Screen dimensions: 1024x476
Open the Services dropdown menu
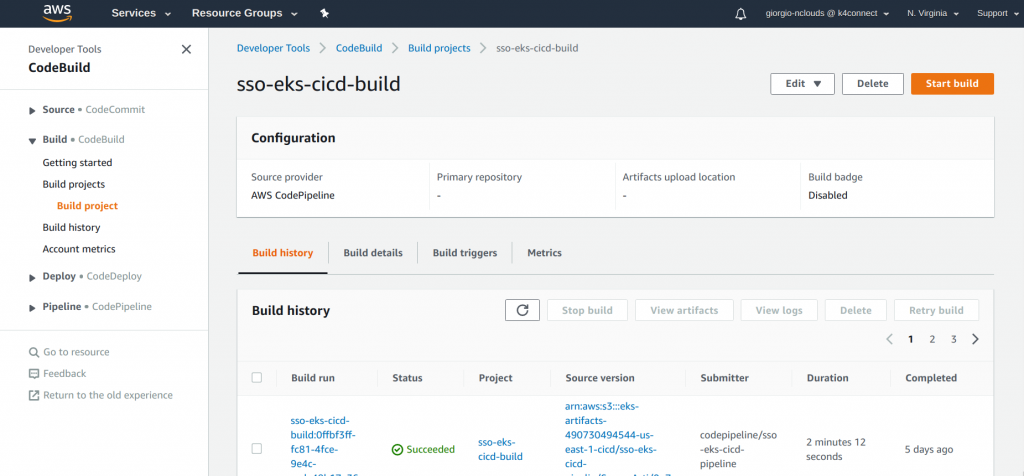click(141, 13)
